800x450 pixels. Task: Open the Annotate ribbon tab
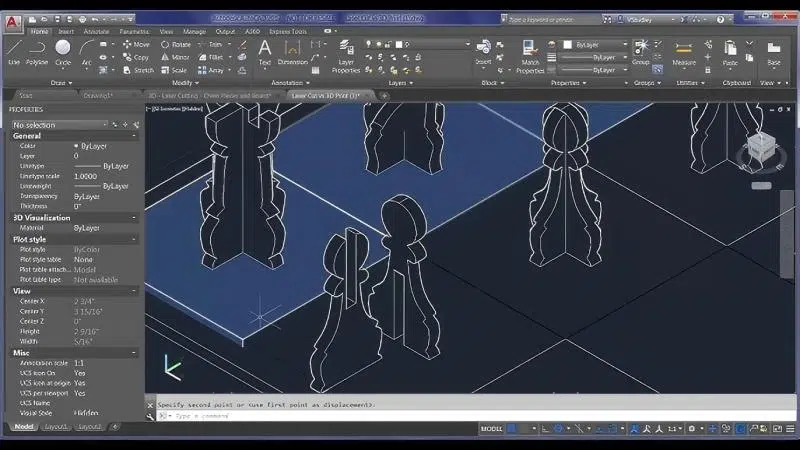pyautogui.click(x=96, y=31)
